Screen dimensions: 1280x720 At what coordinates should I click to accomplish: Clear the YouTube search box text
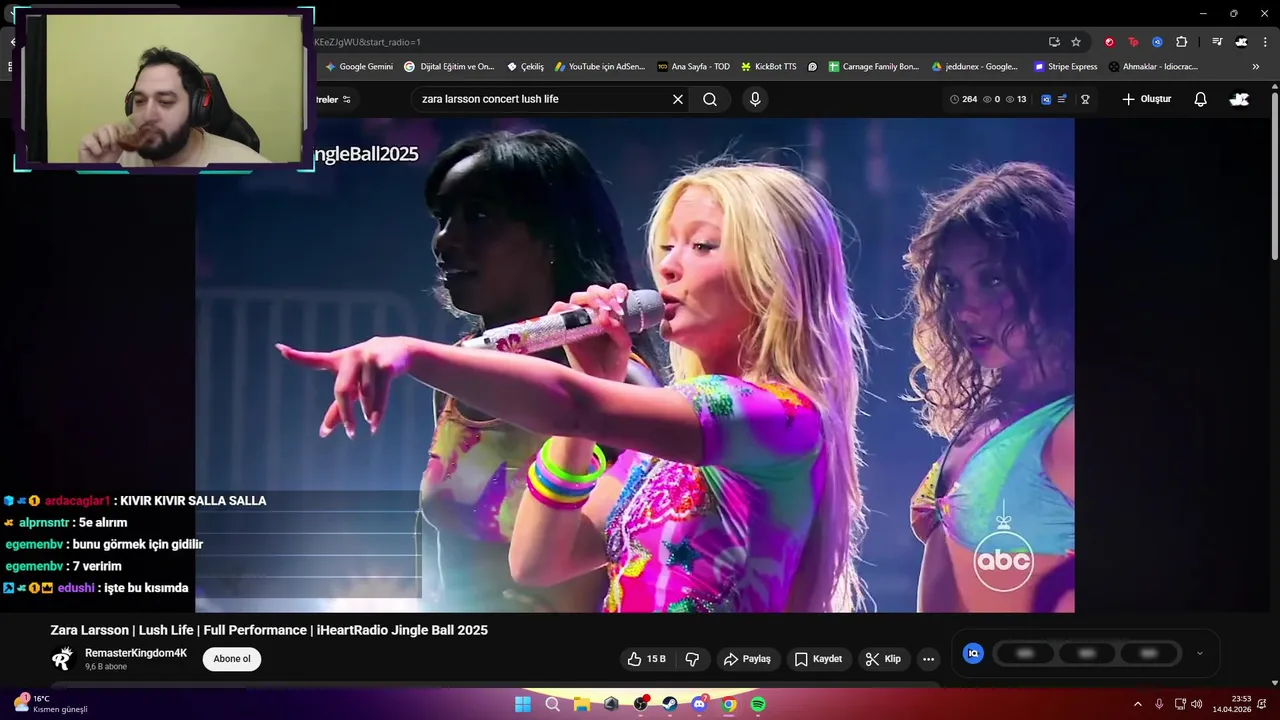coord(678,99)
